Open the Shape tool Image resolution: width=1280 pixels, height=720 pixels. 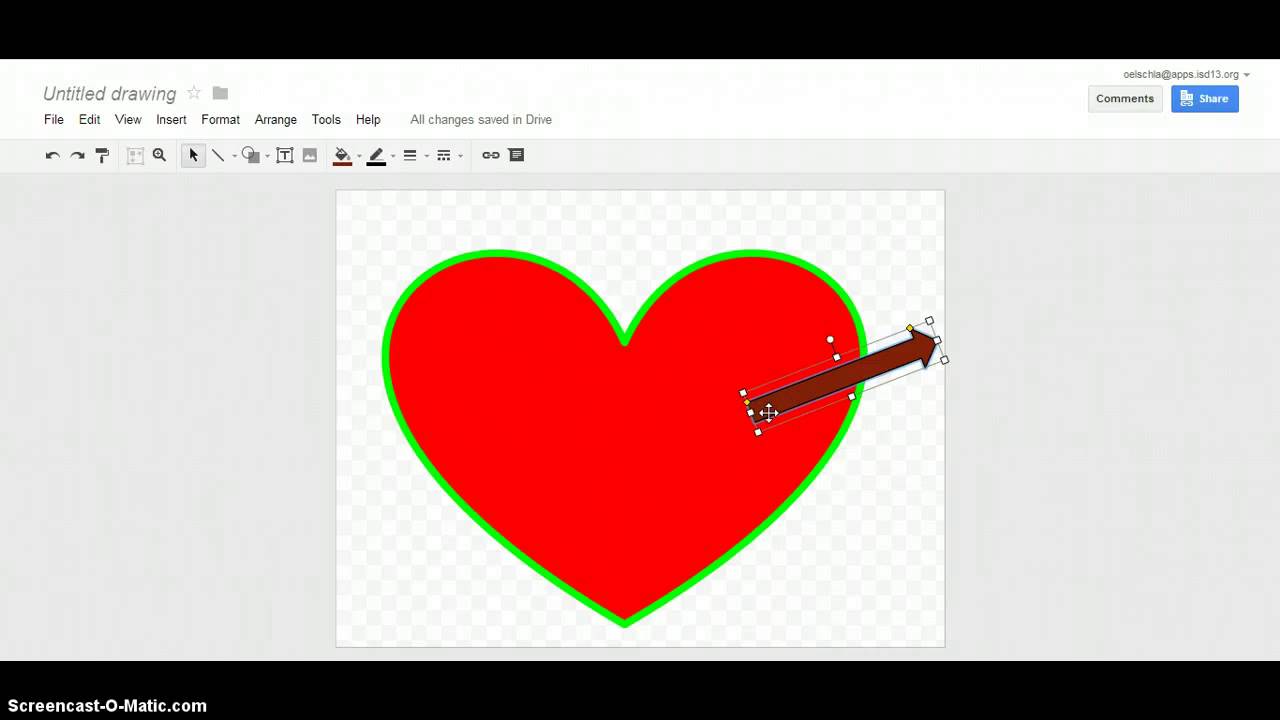[248, 155]
